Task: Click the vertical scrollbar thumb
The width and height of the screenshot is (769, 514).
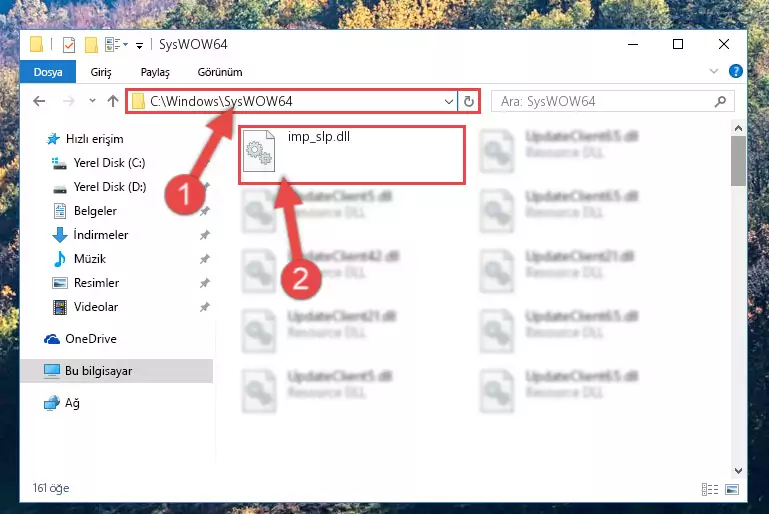Action: click(738, 161)
